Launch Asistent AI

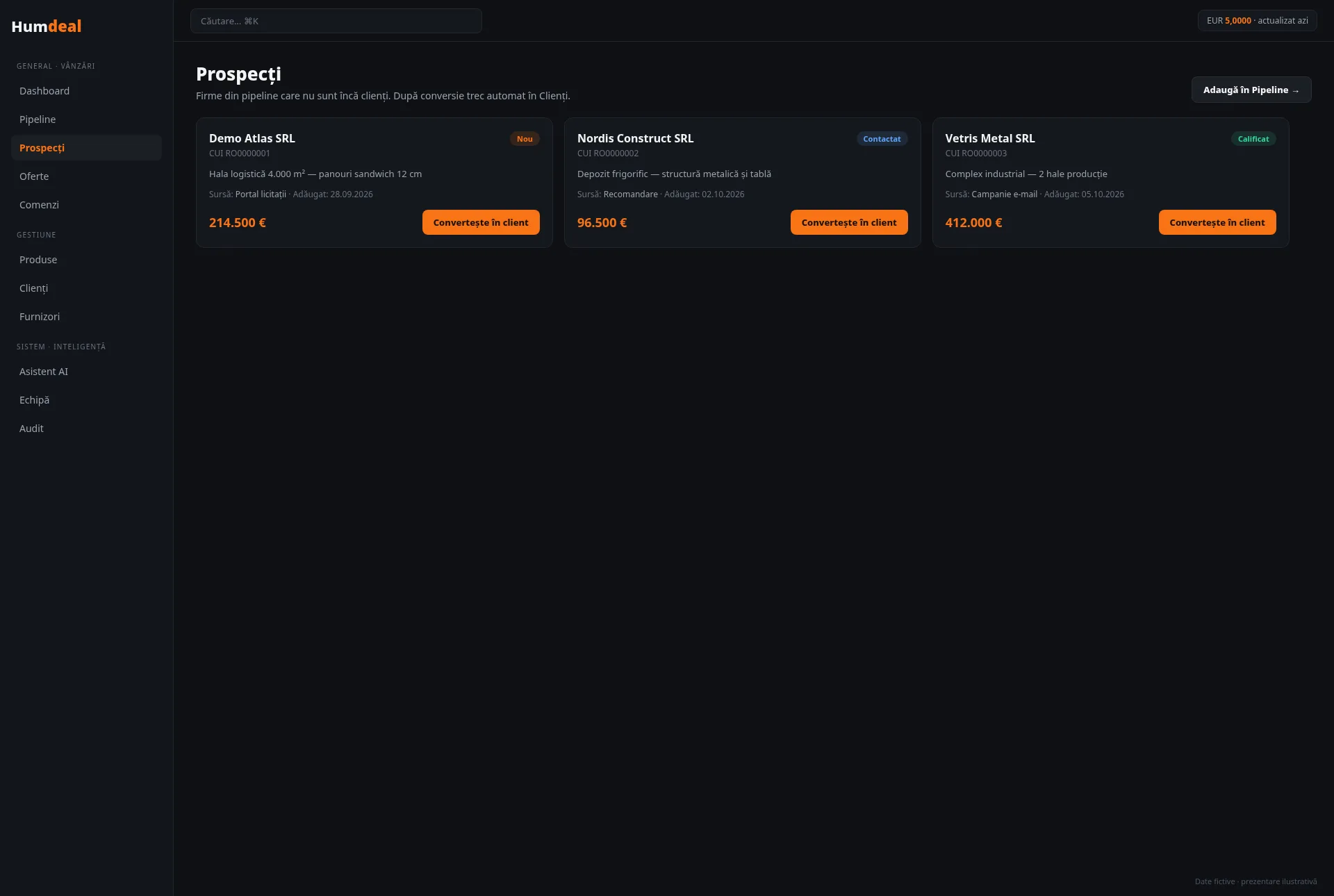click(x=86, y=372)
